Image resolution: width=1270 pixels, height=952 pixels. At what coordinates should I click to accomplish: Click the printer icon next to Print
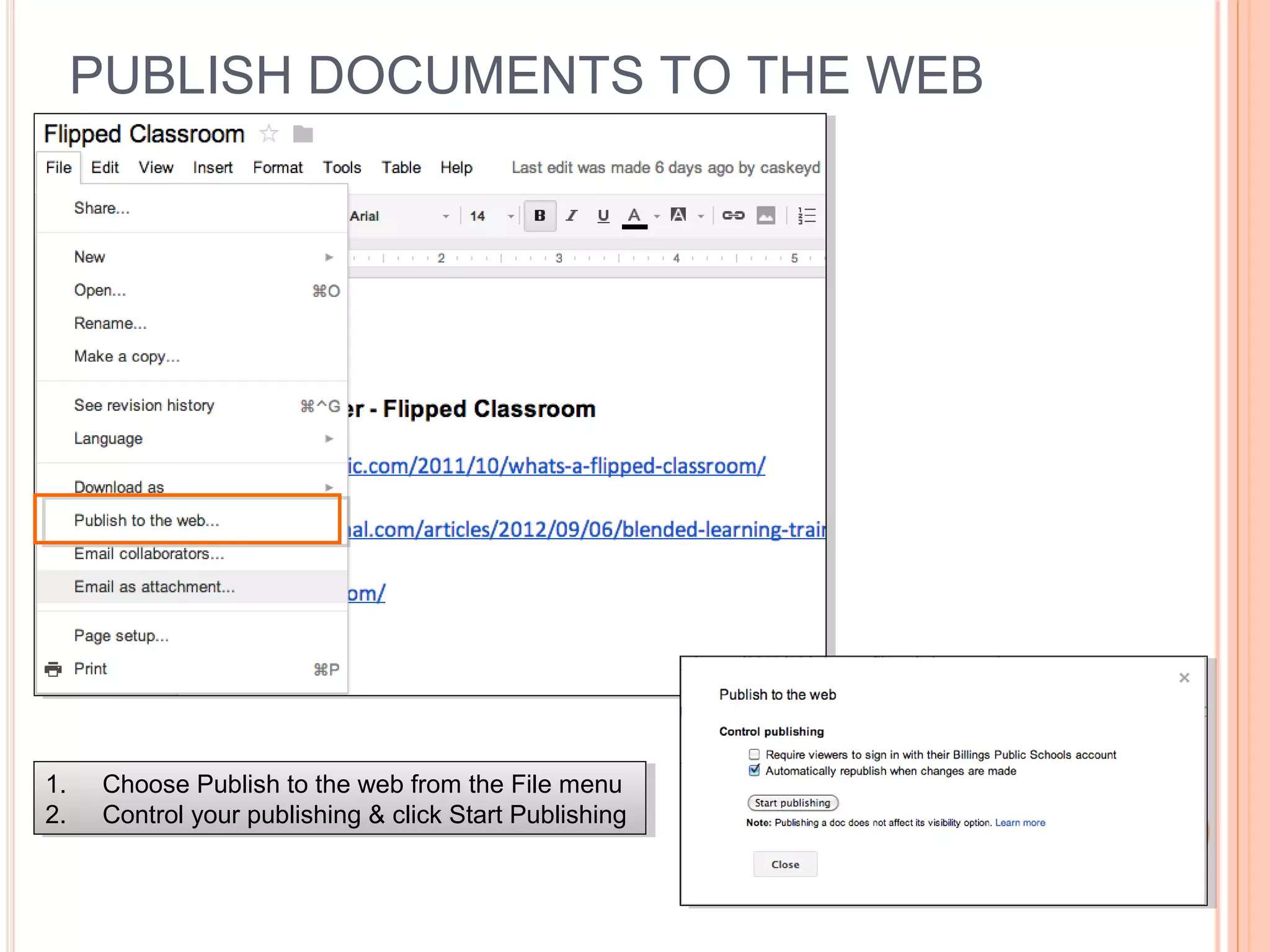point(53,669)
